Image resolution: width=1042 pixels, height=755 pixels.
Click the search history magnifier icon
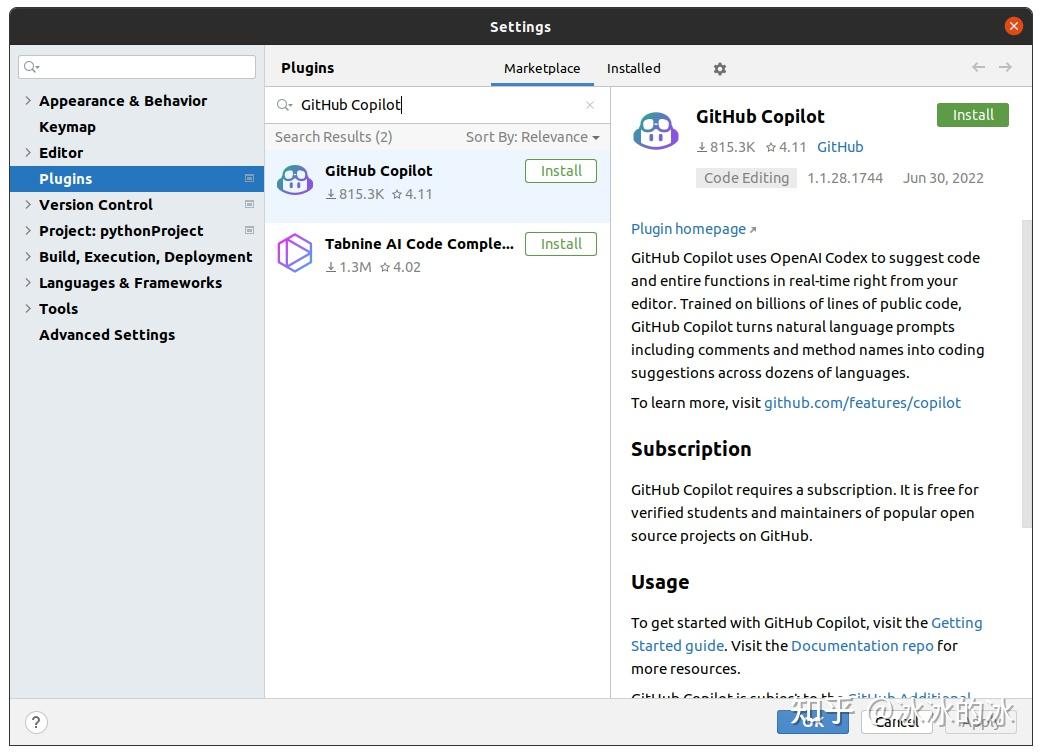(x=285, y=105)
